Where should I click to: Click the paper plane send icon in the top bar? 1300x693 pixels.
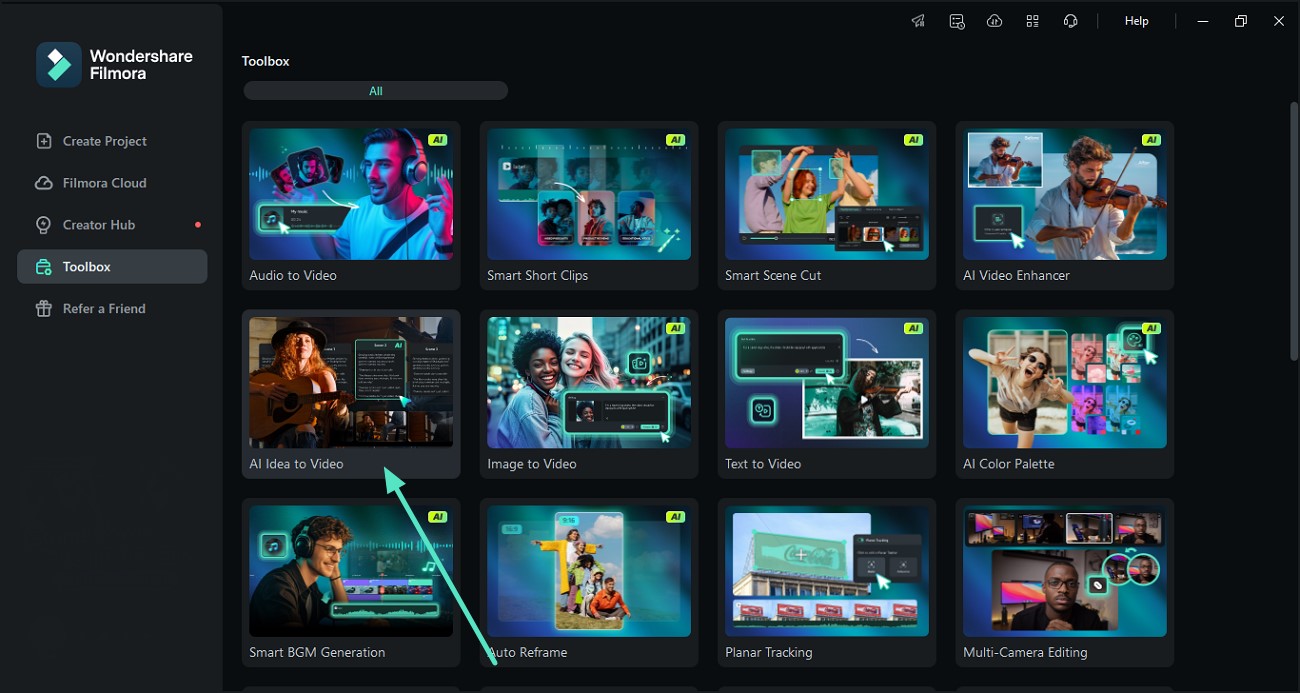[x=918, y=21]
